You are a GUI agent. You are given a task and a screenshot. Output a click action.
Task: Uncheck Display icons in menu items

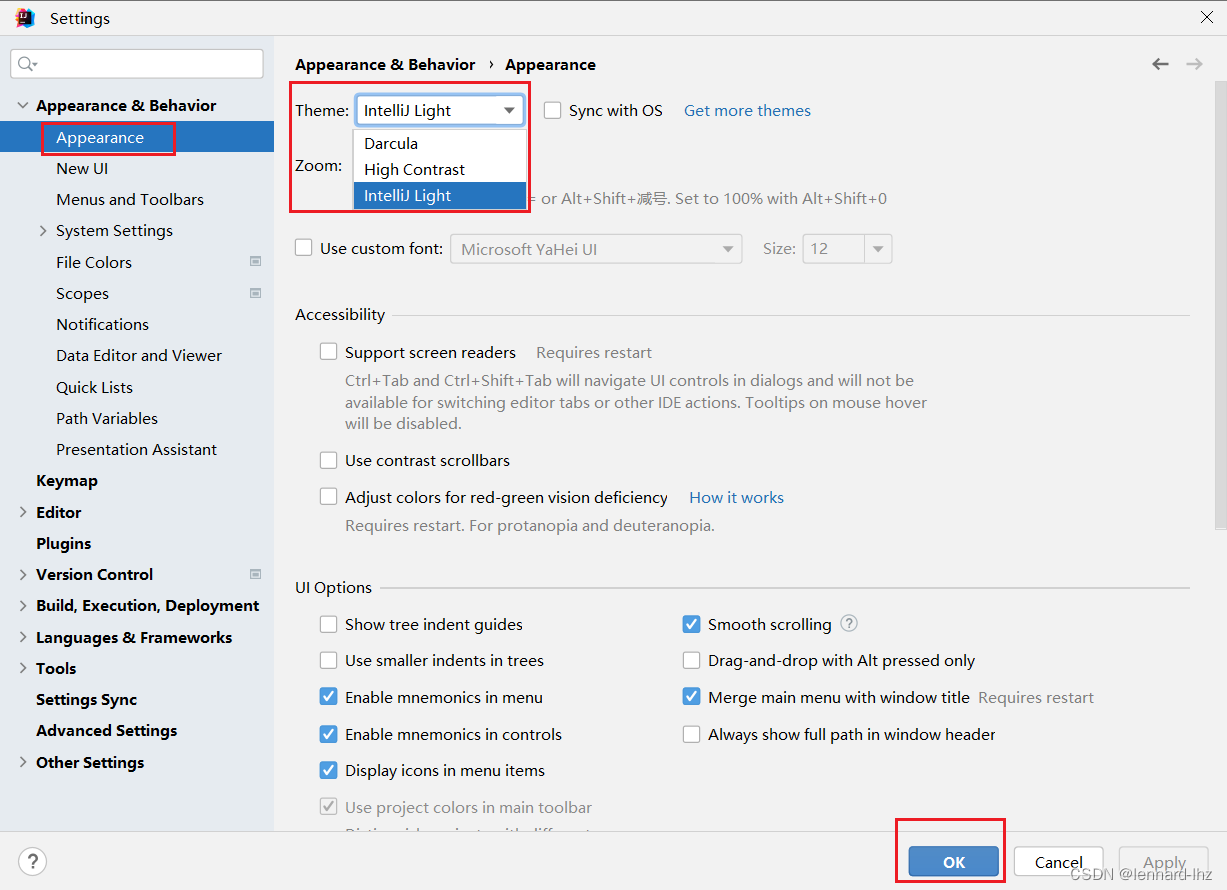pos(328,770)
